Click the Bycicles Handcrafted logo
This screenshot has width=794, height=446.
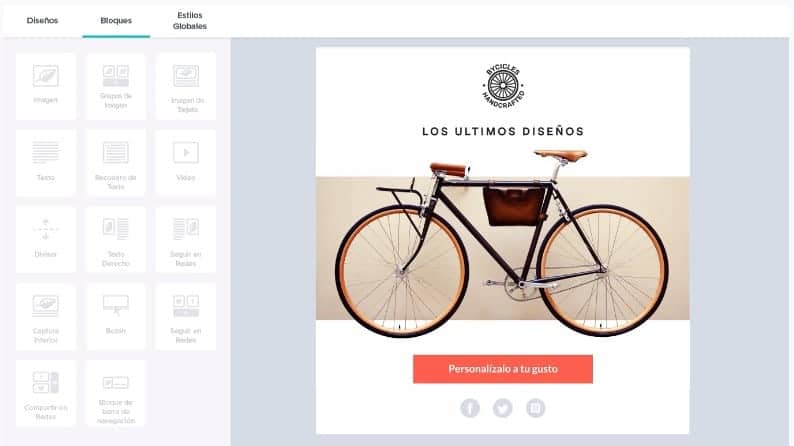coord(503,86)
